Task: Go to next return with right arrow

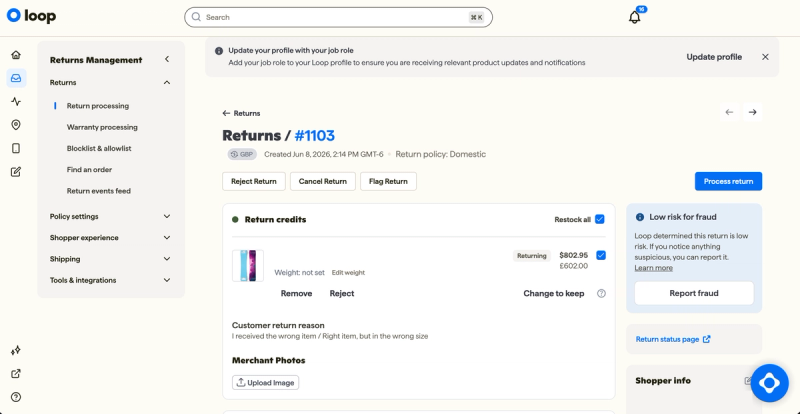Action: point(753,112)
